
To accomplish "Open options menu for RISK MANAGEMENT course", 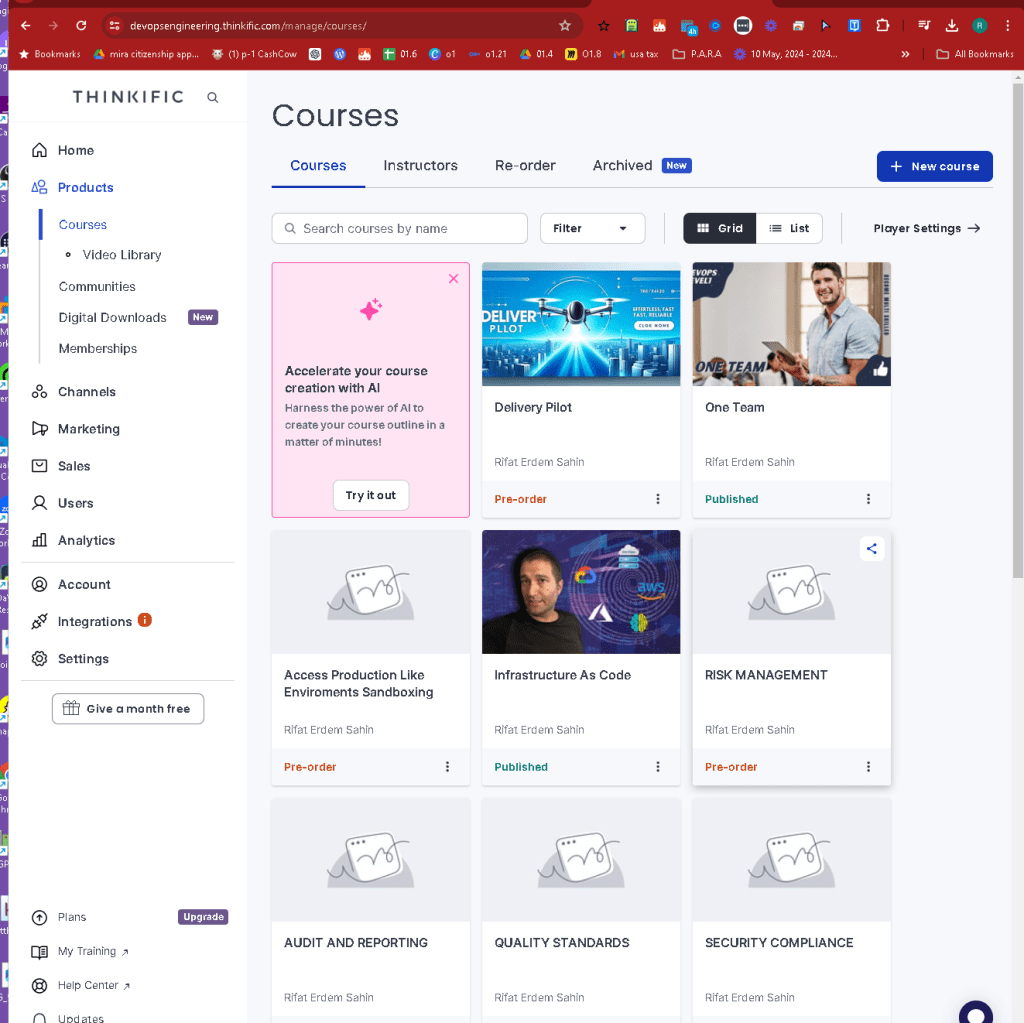I will click(868, 767).
